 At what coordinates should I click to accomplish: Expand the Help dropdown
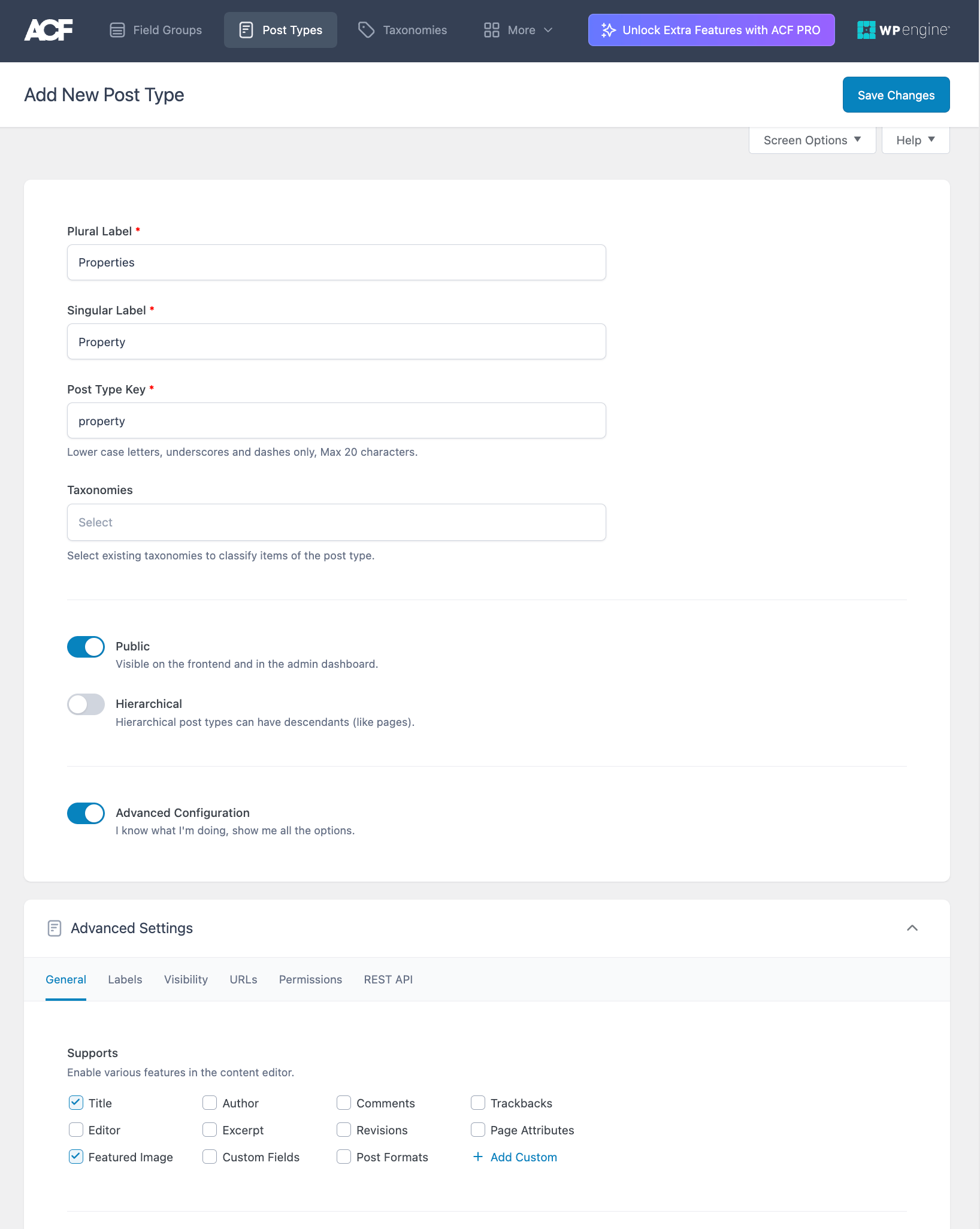[915, 140]
